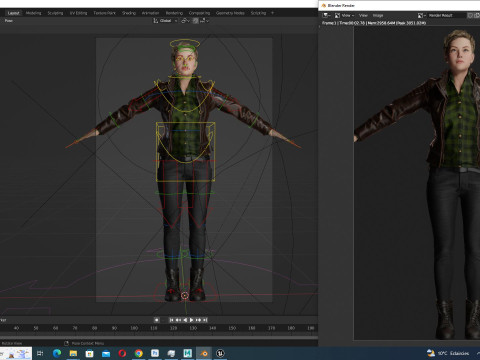The height and width of the screenshot is (360, 480).
Task: Click the 3D cursor at the character's feet
Action: pos(185,296)
